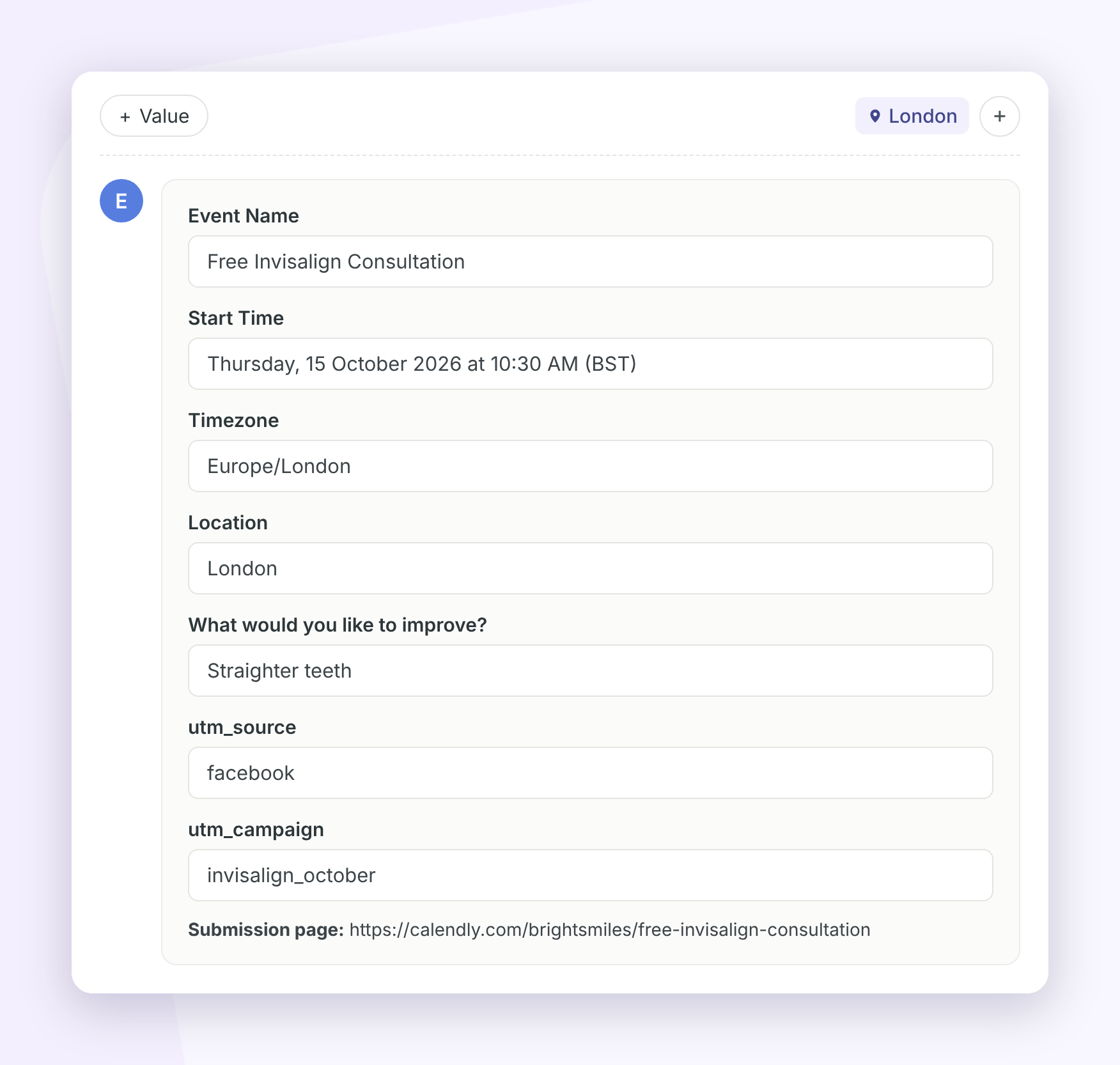Click the Timezone label
Viewport: 1120px width, 1065px height.
(233, 421)
